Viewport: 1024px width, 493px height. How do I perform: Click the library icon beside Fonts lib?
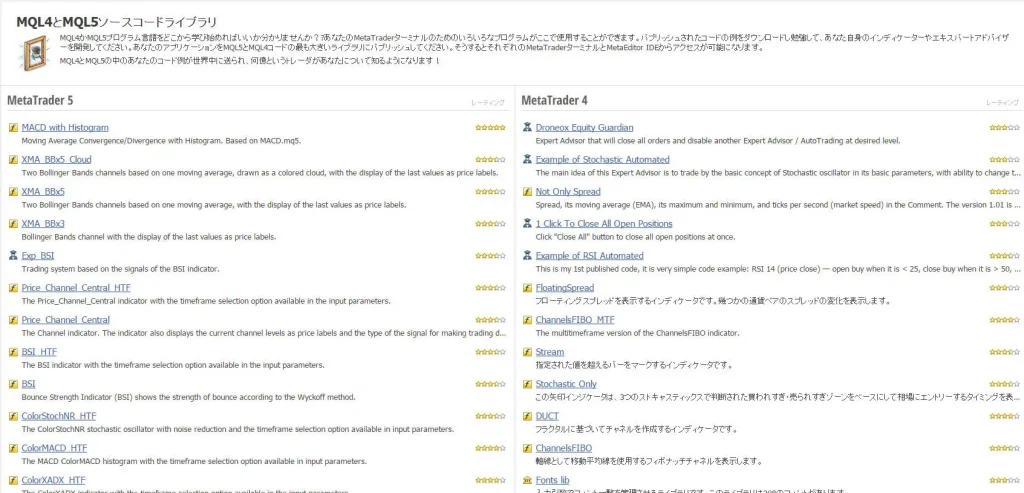[x=527, y=480]
